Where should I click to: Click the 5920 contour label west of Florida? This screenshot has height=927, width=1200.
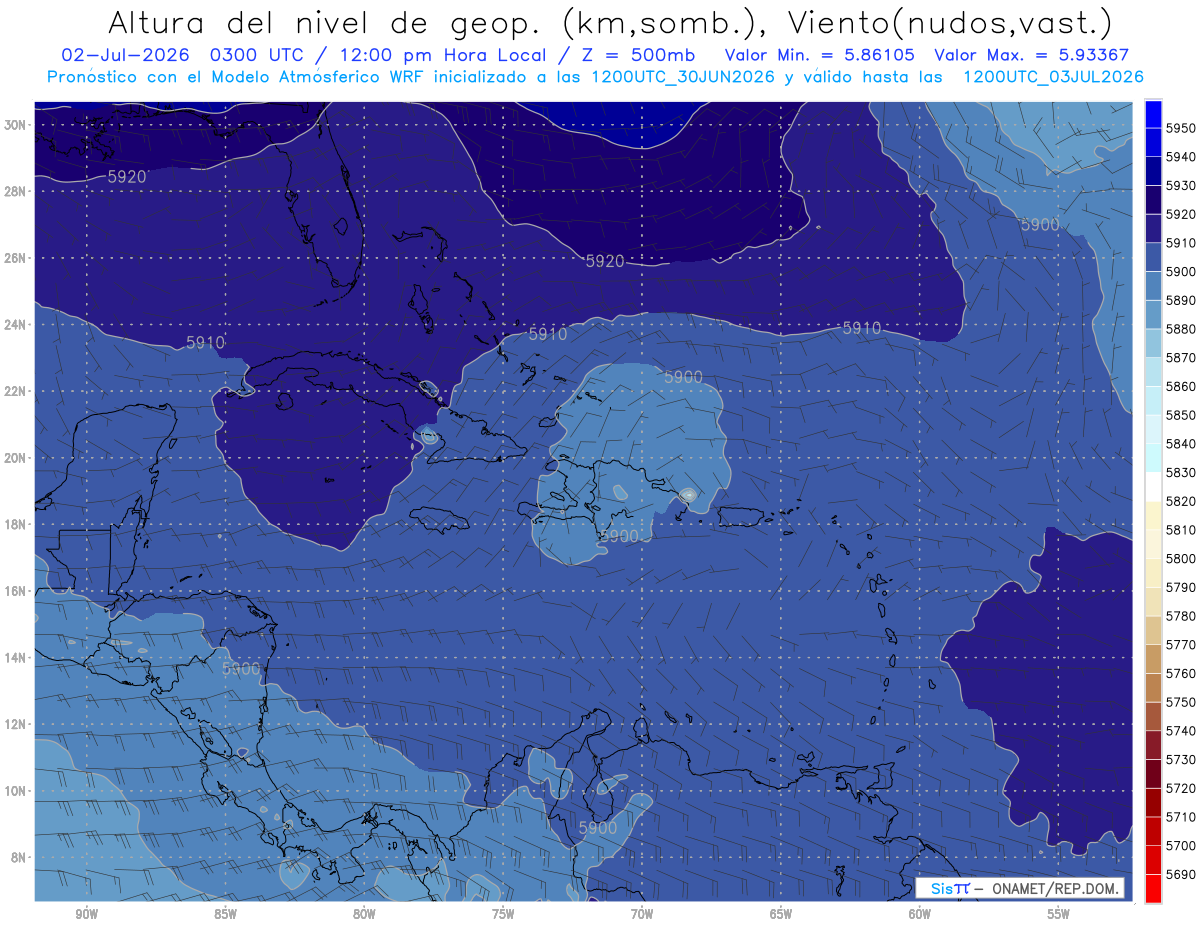[x=127, y=177]
